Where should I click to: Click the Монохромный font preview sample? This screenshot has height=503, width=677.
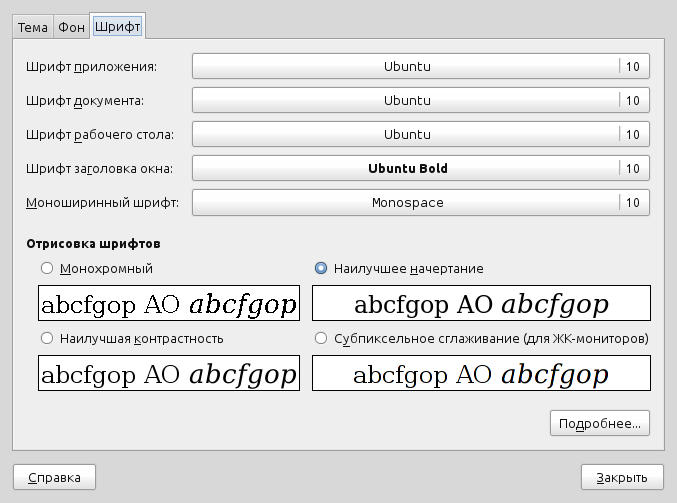pos(169,303)
